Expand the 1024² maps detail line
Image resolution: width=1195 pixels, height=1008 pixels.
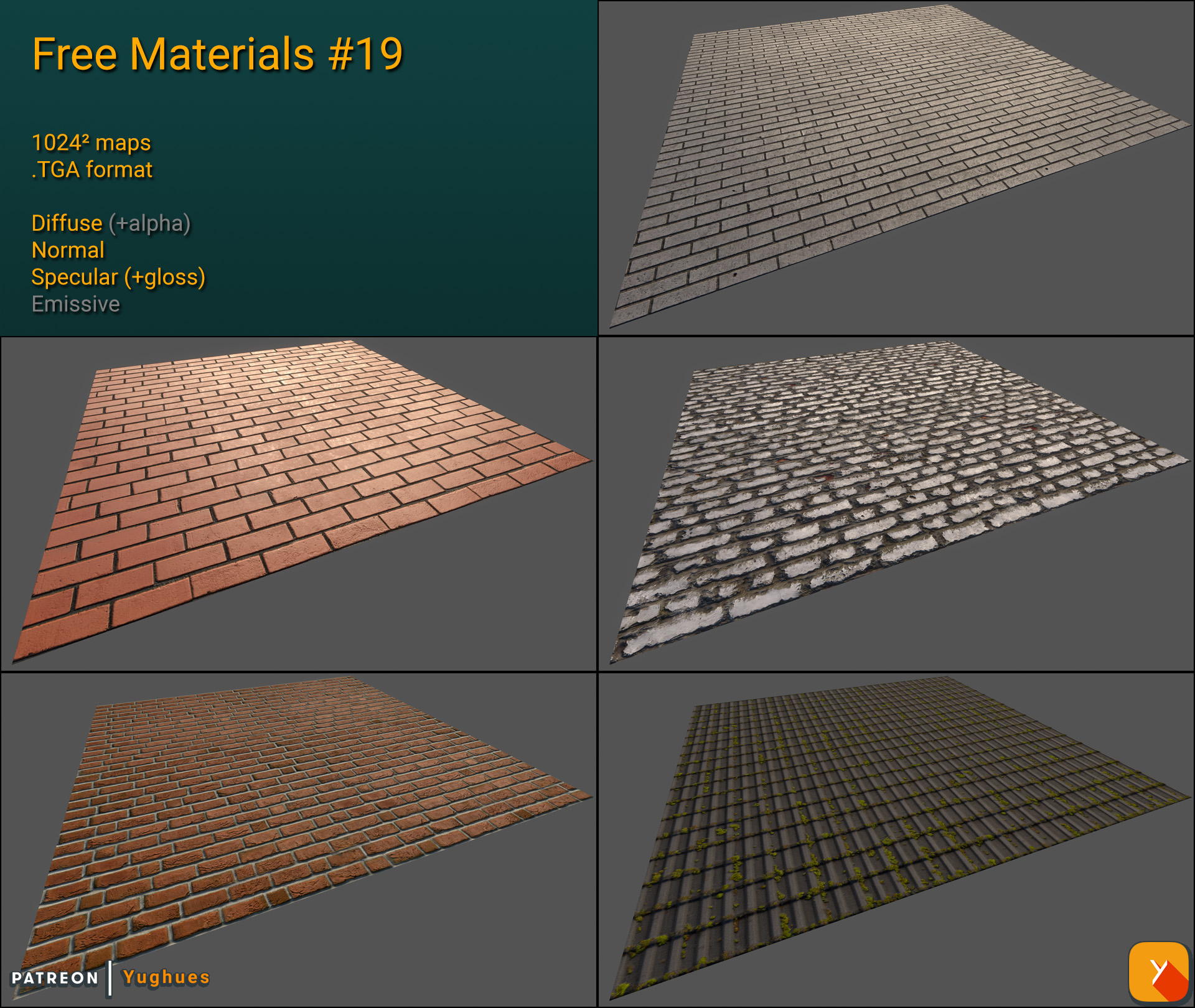coord(91,142)
